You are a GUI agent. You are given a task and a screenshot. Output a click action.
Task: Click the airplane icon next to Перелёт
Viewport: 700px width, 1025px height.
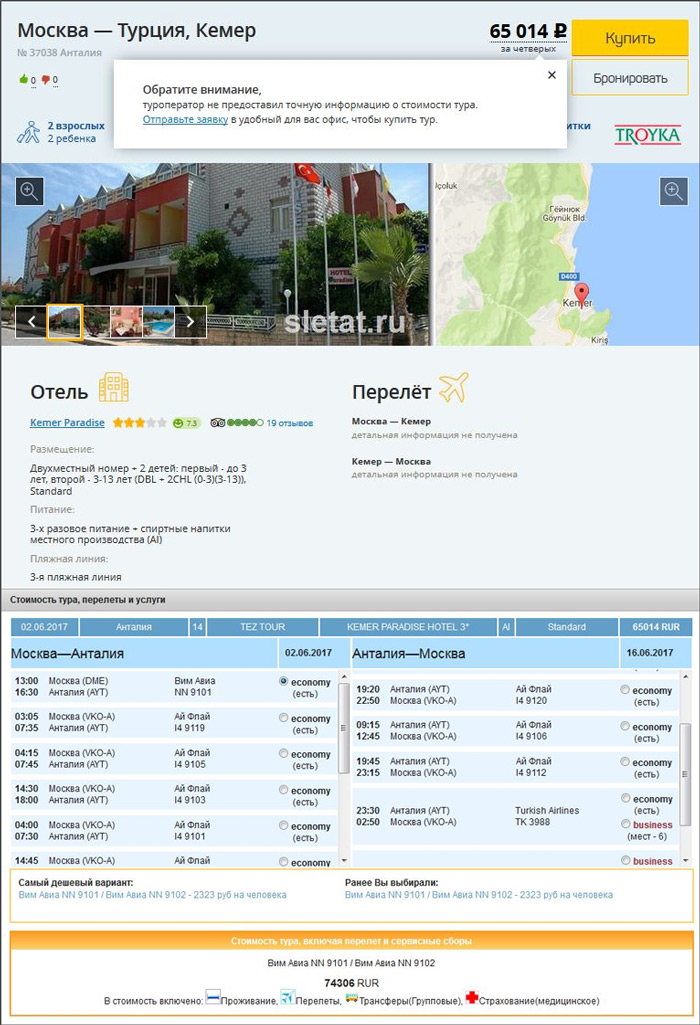click(454, 387)
